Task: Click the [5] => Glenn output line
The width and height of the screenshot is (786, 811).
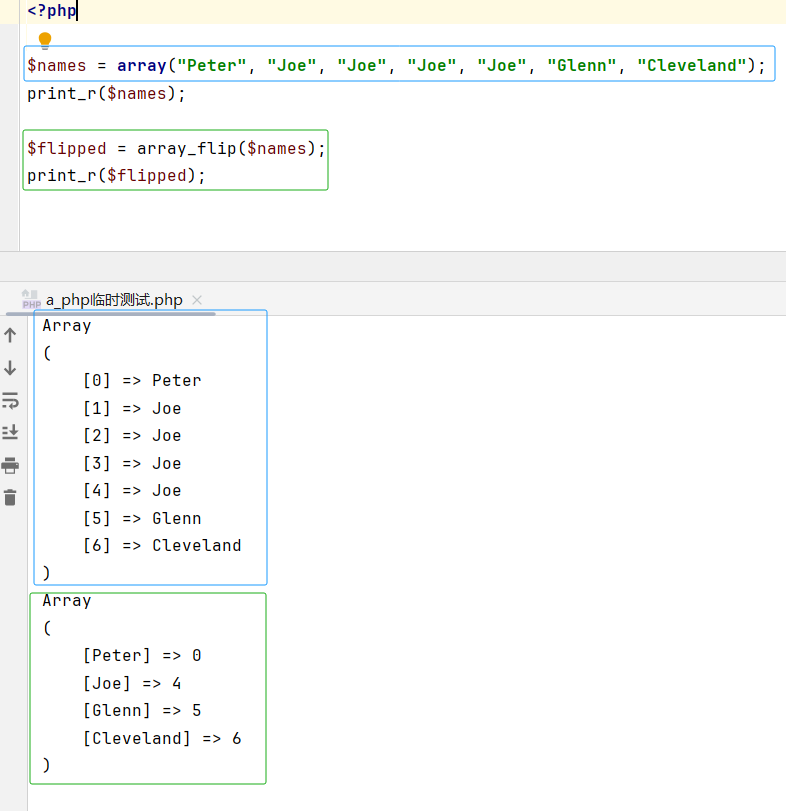Action: click(142, 518)
